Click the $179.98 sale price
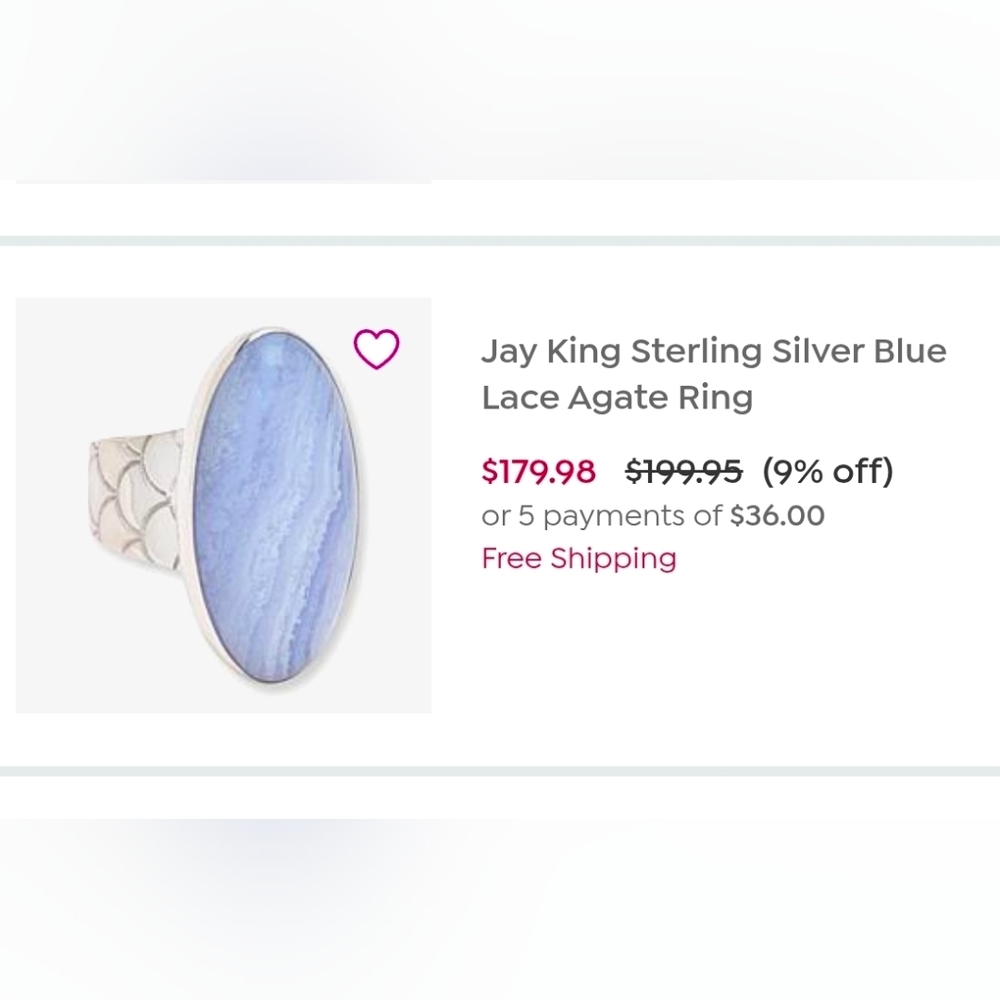The image size is (1000, 1000). [538, 471]
